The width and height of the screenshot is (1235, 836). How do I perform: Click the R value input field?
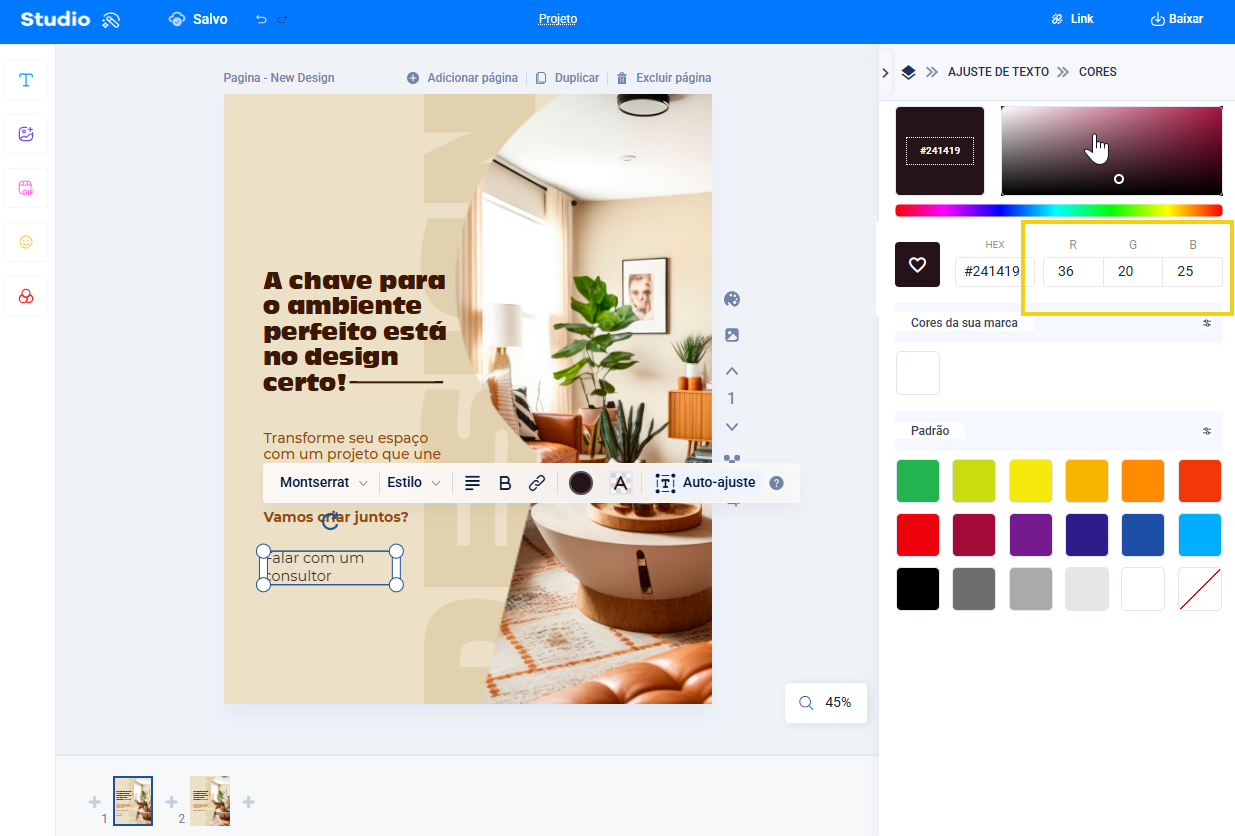(1073, 271)
